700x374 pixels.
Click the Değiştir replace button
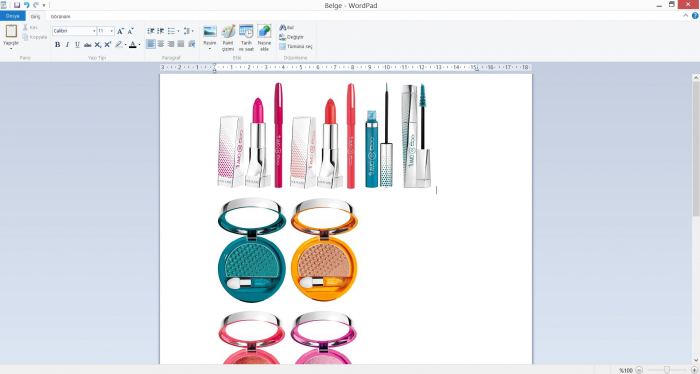click(x=292, y=37)
